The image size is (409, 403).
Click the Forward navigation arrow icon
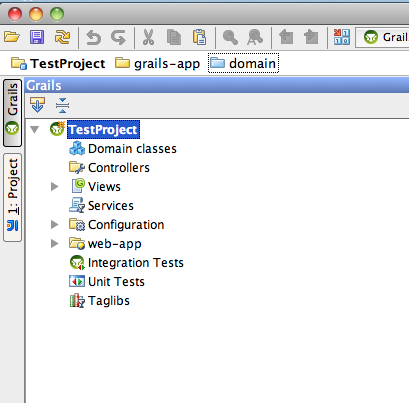(311, 37)
